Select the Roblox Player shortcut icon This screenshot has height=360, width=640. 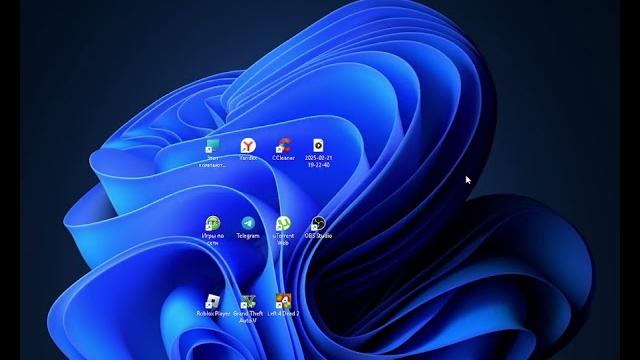click(213, 302)
